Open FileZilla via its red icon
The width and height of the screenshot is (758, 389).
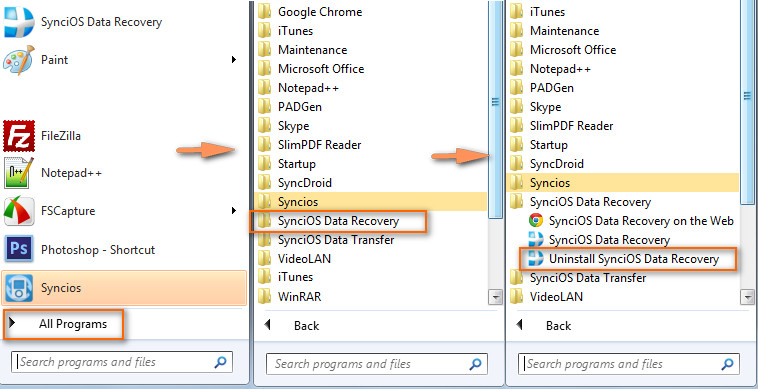[x=19, y=136]
